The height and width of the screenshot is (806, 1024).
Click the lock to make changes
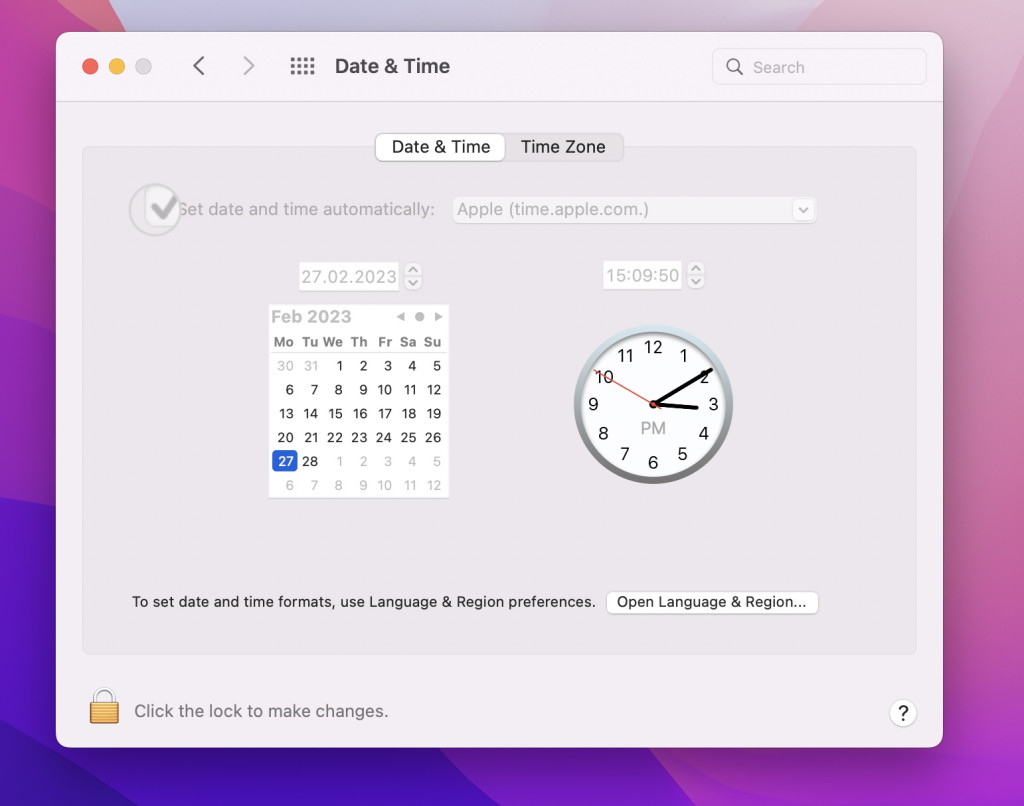[104, 706]
